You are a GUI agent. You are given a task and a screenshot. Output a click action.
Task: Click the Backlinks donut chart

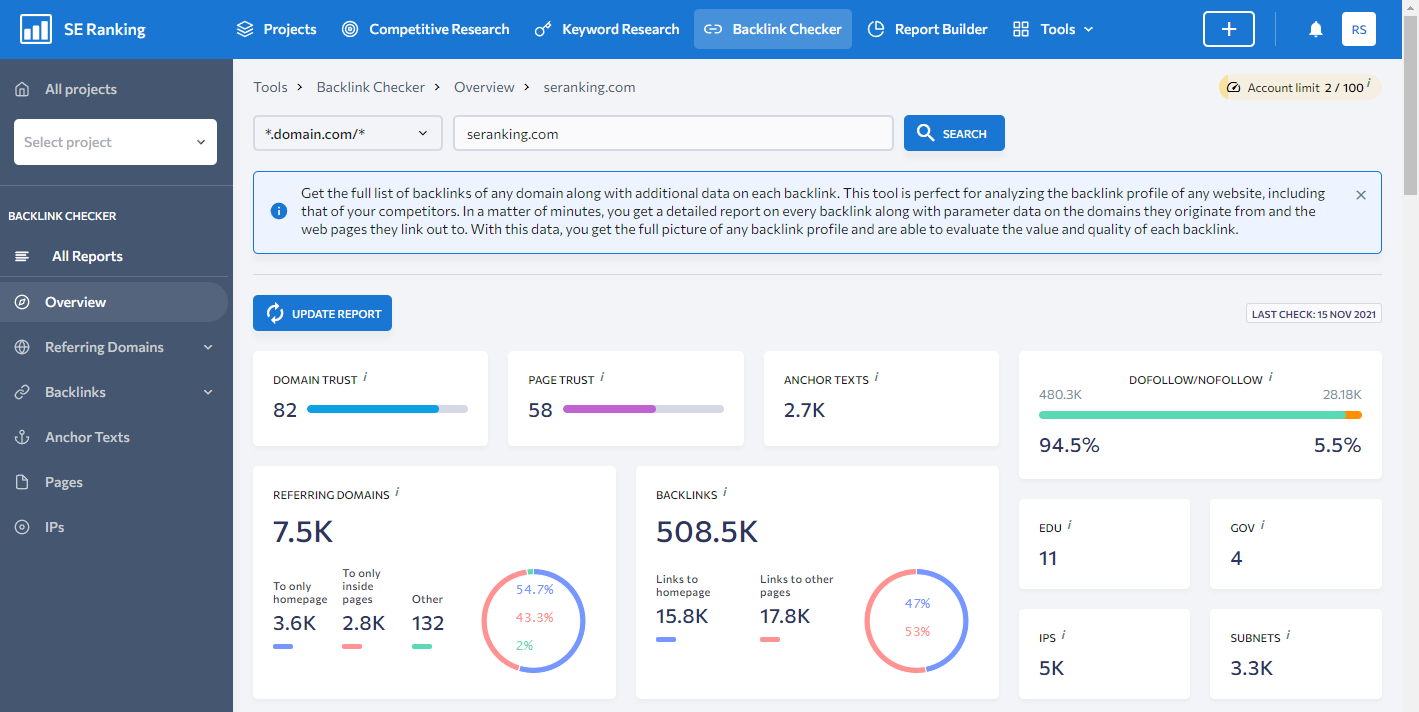tap(917, 621)
